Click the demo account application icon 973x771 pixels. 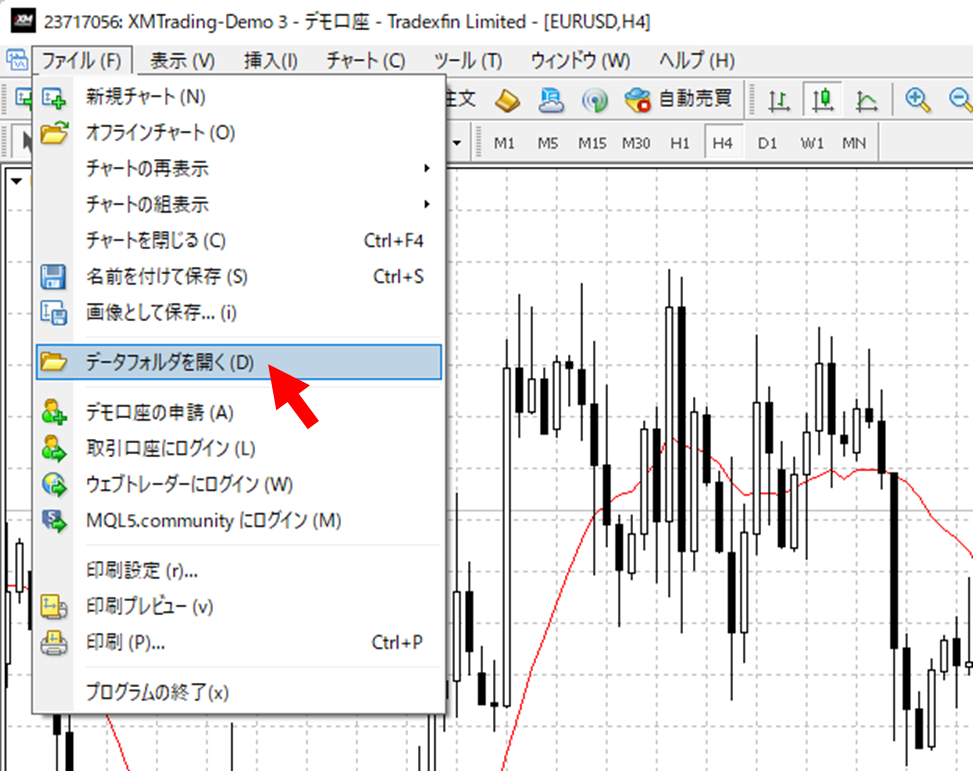pyautogui.click(x=54, y=412)
